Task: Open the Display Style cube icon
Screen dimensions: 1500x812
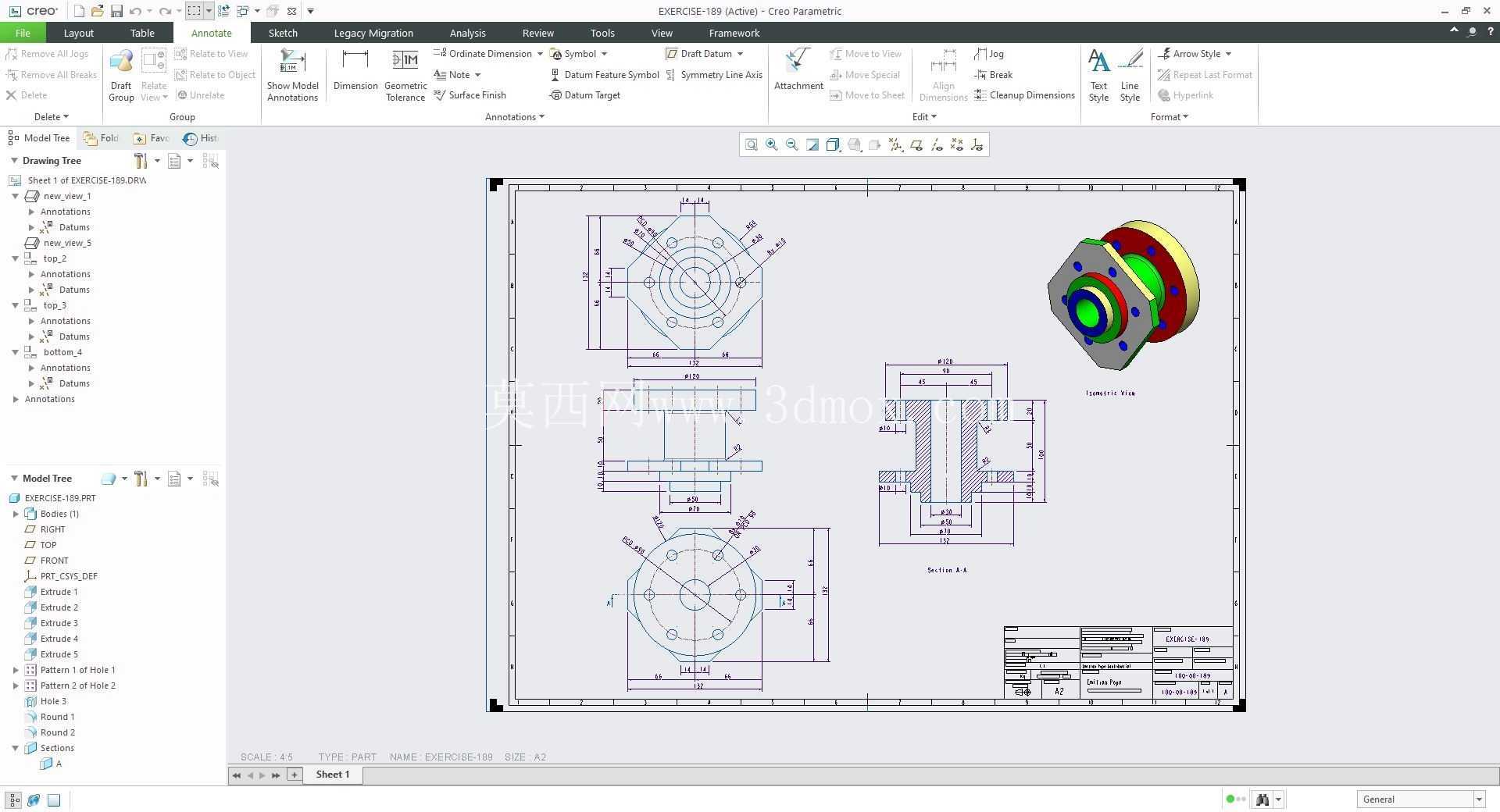Action: click(833, 144)
